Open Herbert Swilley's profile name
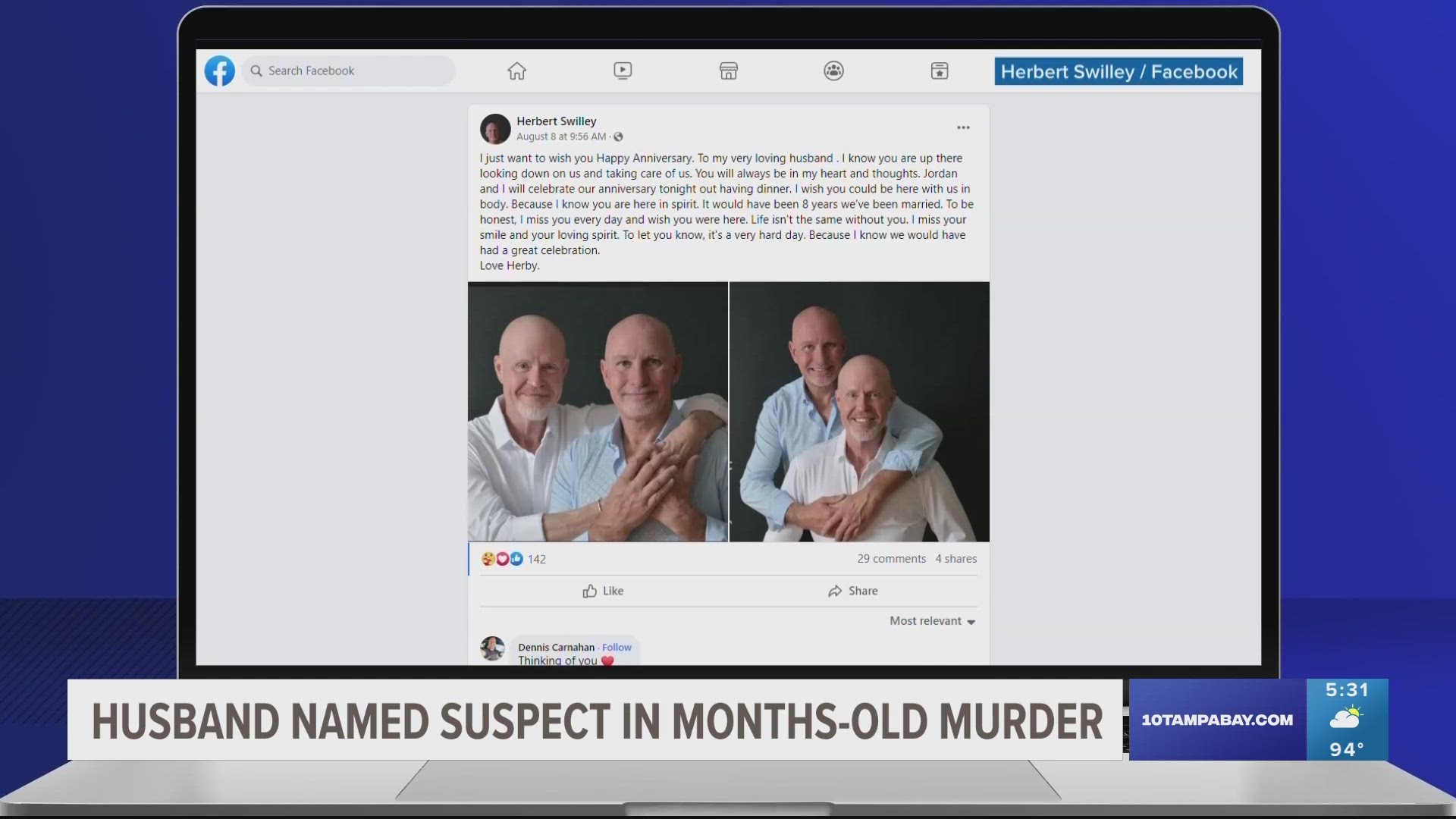 click(x=557, y=121)
